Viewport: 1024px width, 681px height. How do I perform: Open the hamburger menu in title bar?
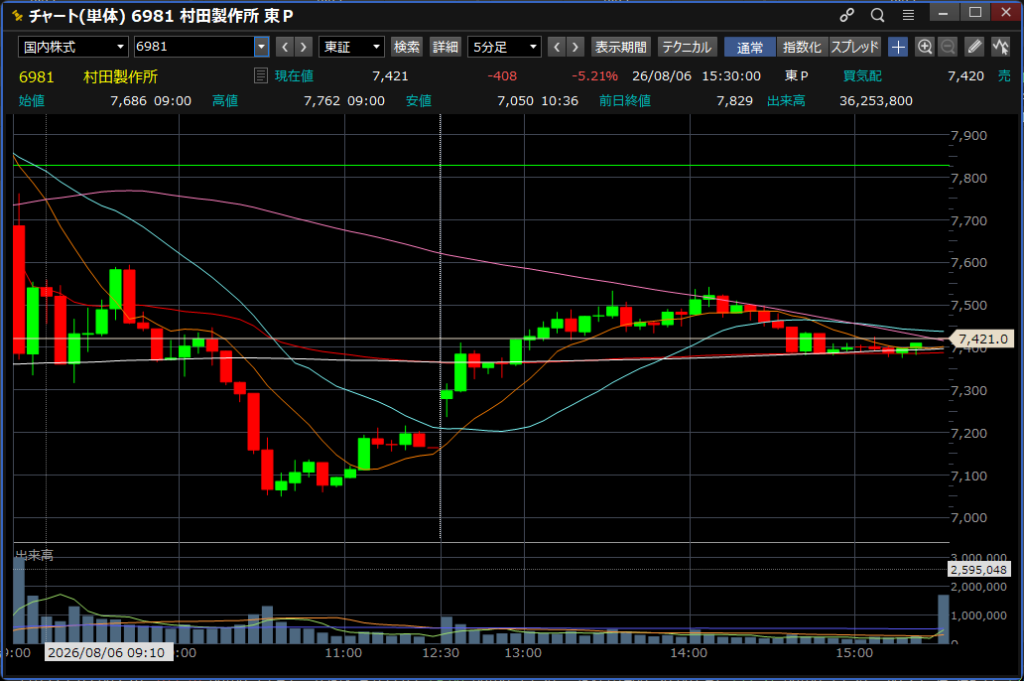click(x=908, y=15)
